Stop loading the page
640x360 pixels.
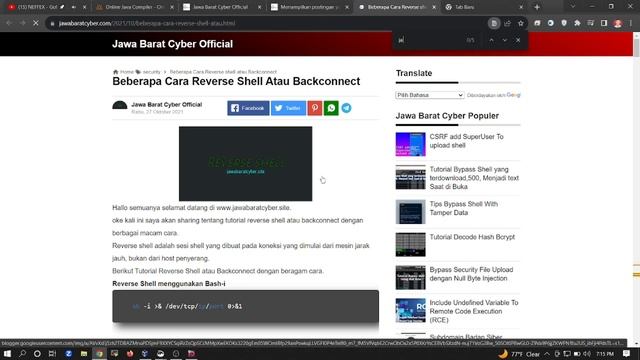[x=36, y=23]
